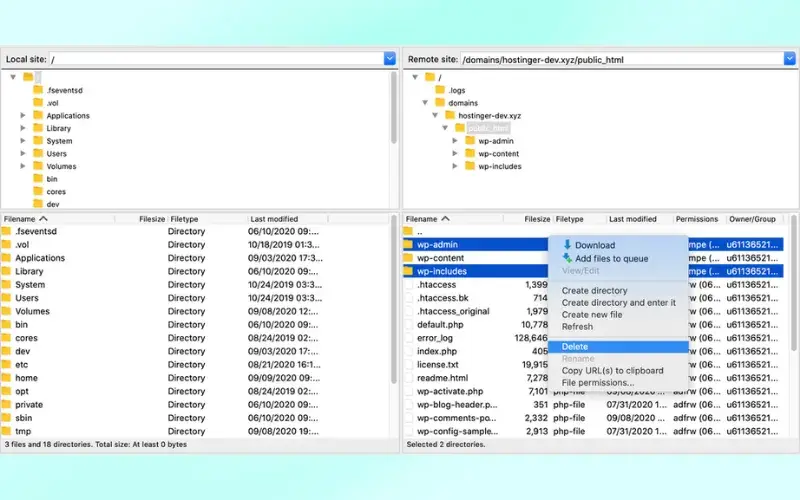Select the dev folder in local tree
The width and height of the screenshot is (800, 500).
53,204
